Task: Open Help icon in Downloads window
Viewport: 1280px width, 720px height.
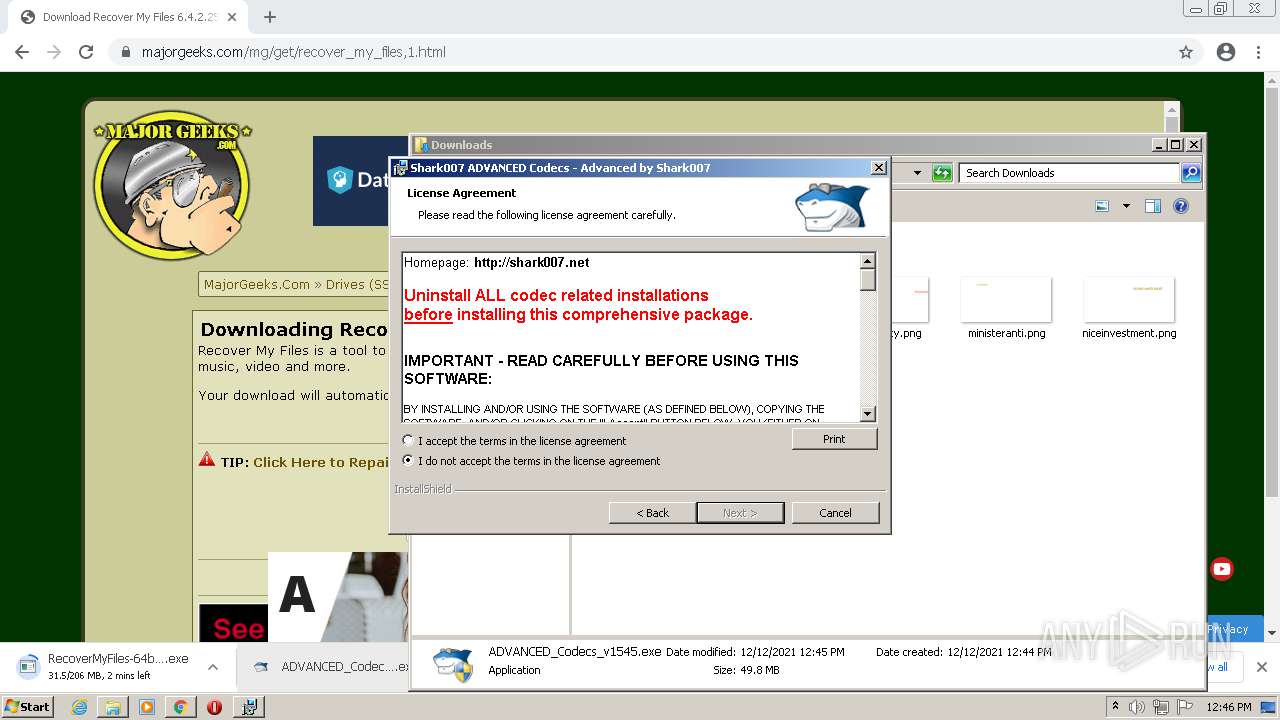Action: pos(1181,206)
